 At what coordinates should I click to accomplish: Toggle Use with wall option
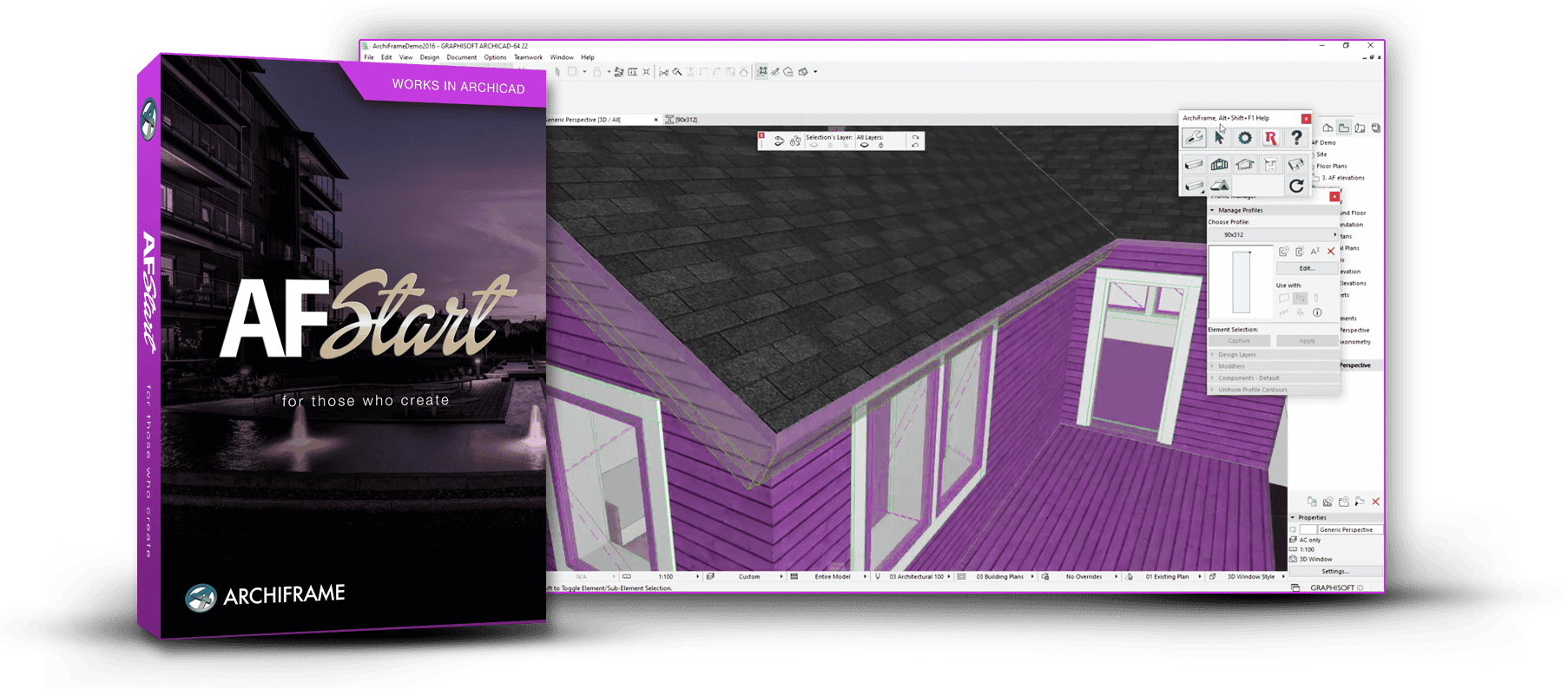pyautogui.click(x=1284, y=299)
